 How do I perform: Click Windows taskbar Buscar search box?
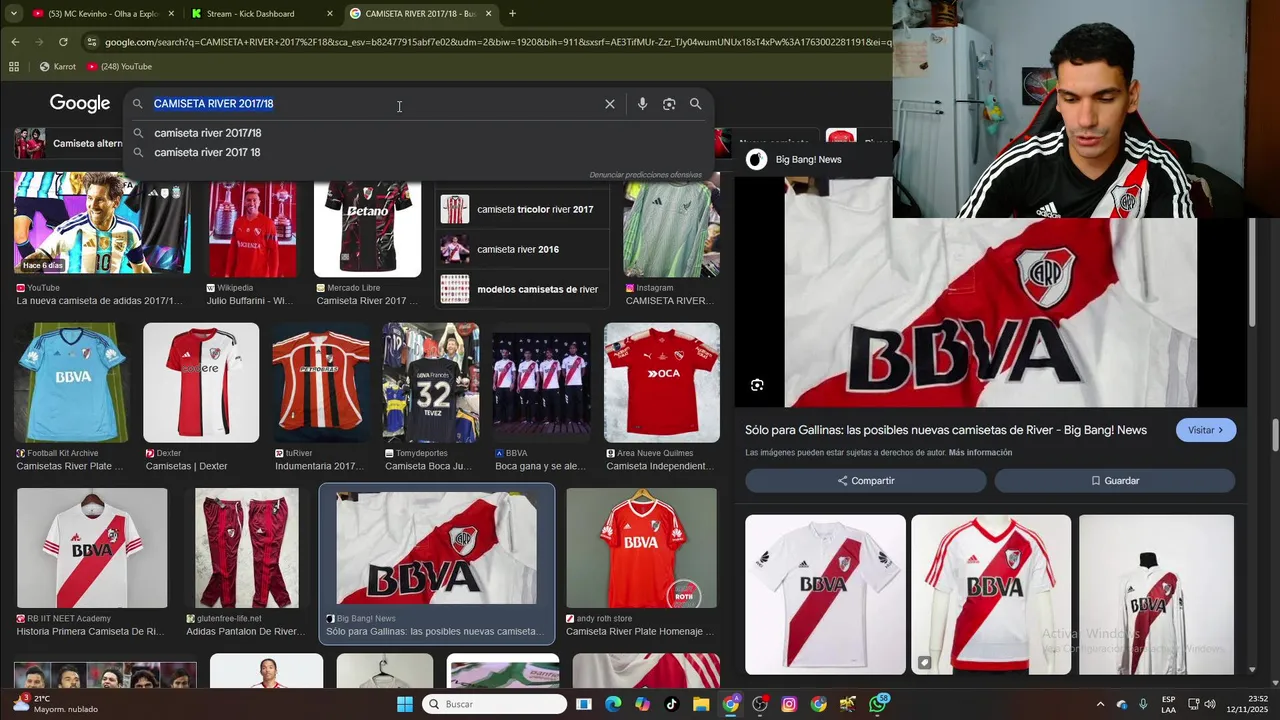coord(494,704)
